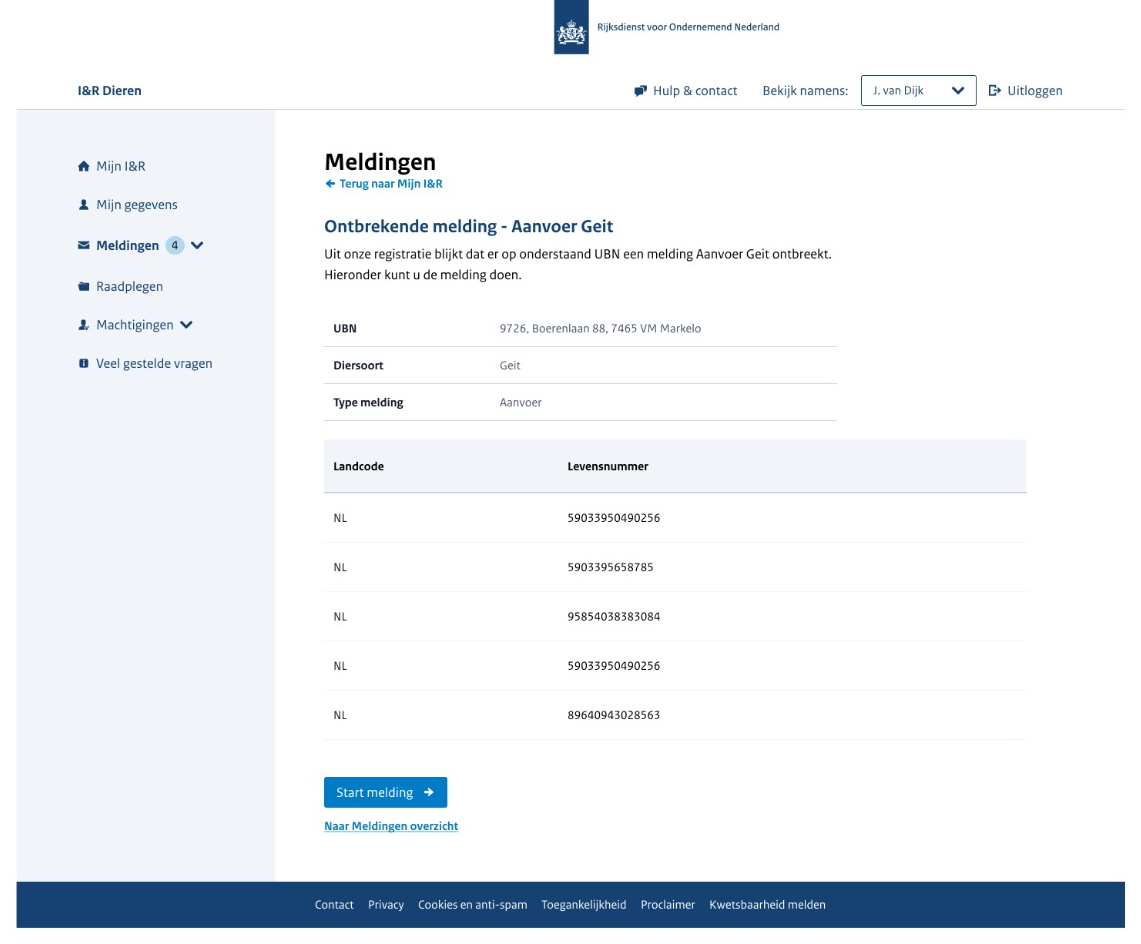
Task: Click the logout icon next to Uitloggen
Action: [x=995, y=90]
